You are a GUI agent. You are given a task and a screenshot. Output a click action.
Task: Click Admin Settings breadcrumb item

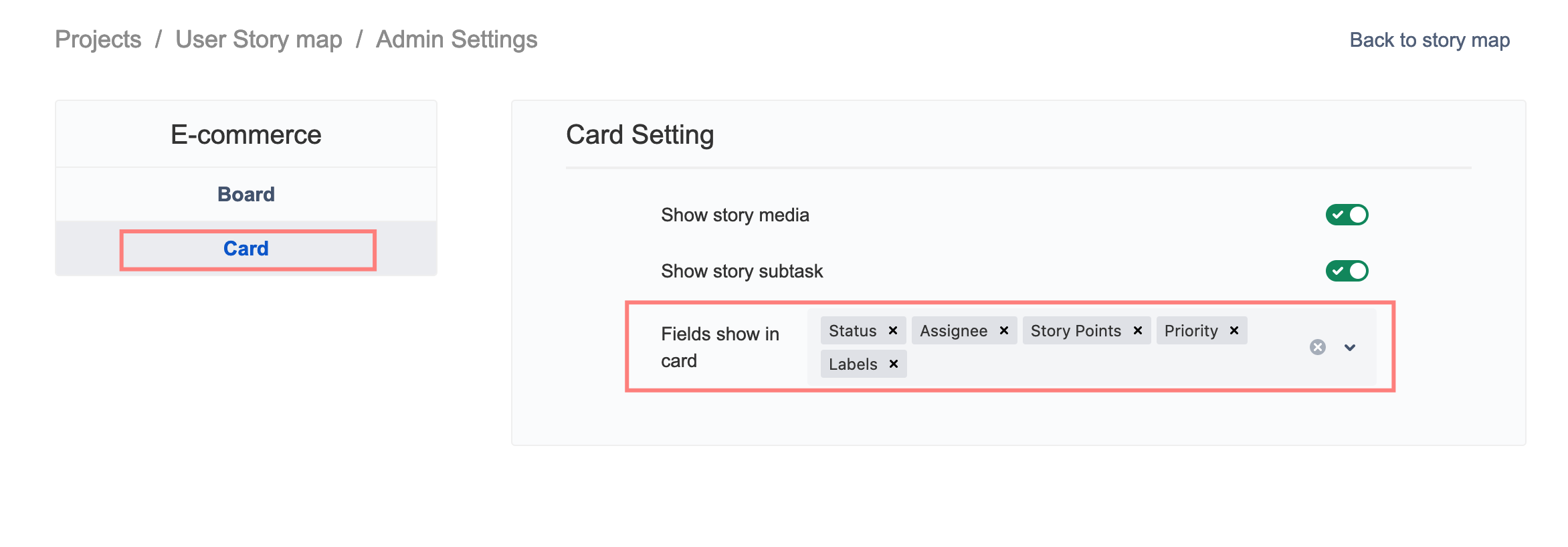457,39
